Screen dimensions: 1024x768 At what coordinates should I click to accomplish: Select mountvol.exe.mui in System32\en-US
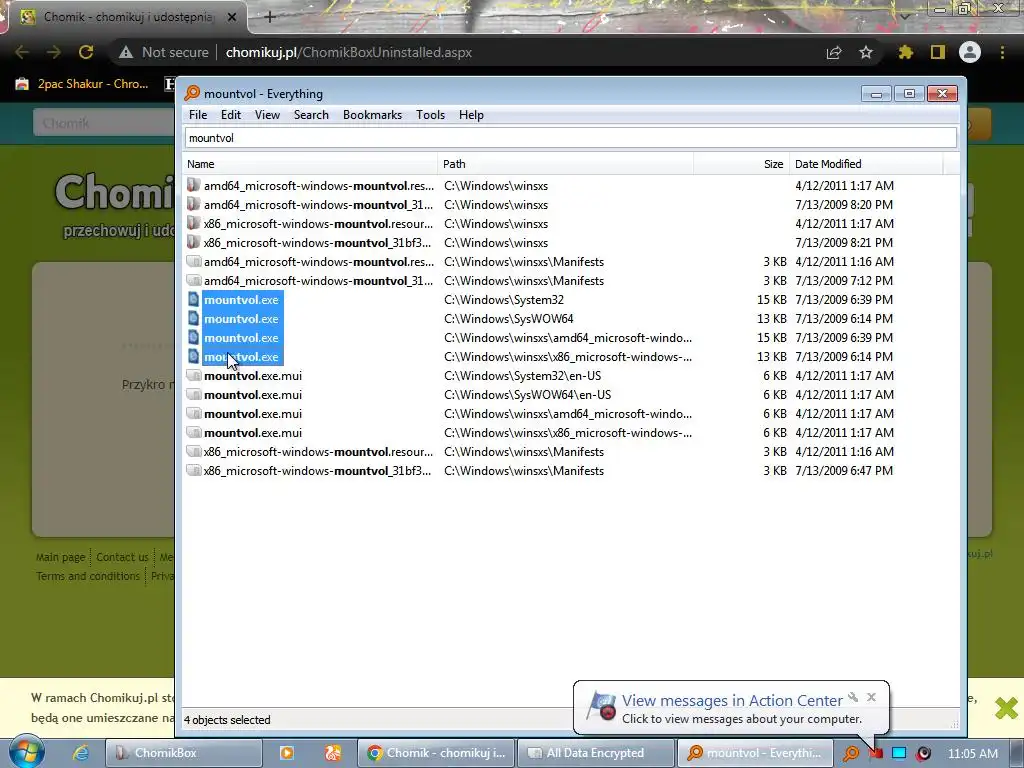[253, 376]
